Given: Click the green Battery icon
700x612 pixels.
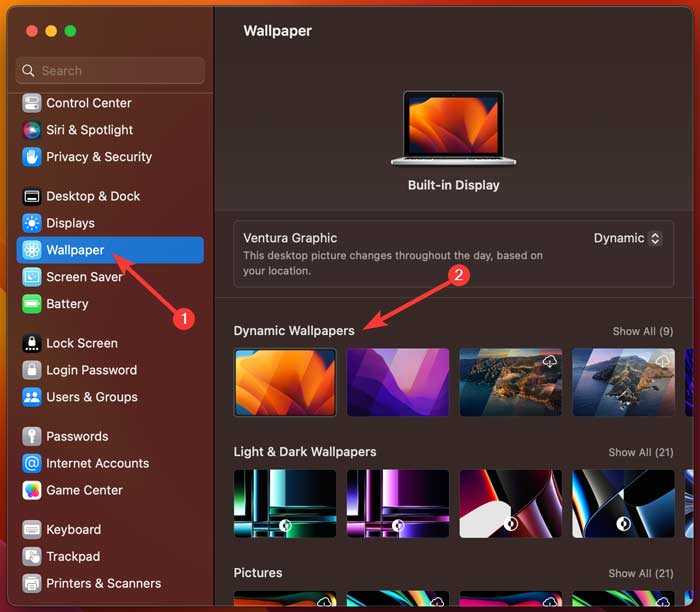Looking at the screenshot, I should pyautogui.click(x=32, y=304).
